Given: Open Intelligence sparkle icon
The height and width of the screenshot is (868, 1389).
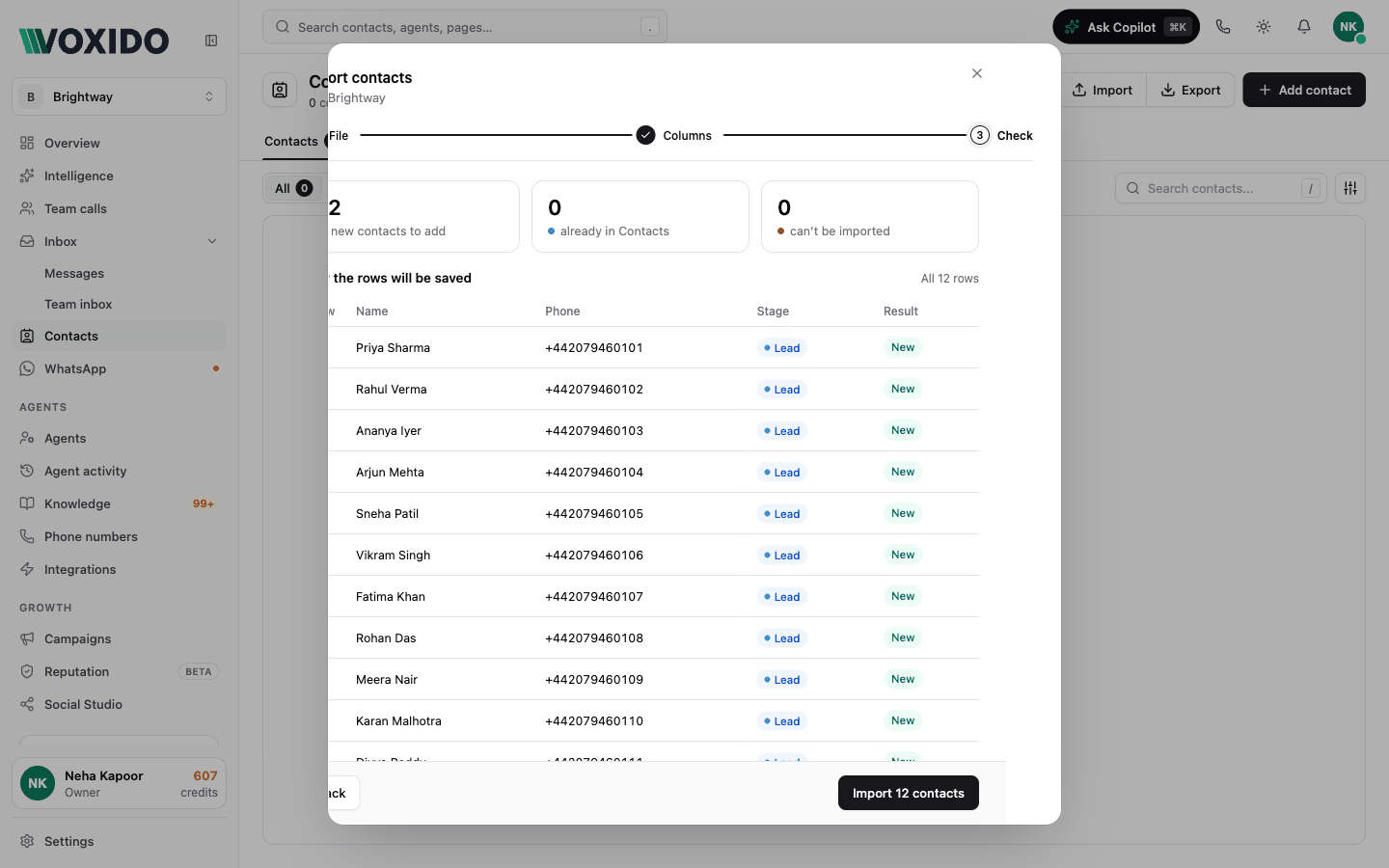Looking at the screenshot, I should click(x=27, y=176).
